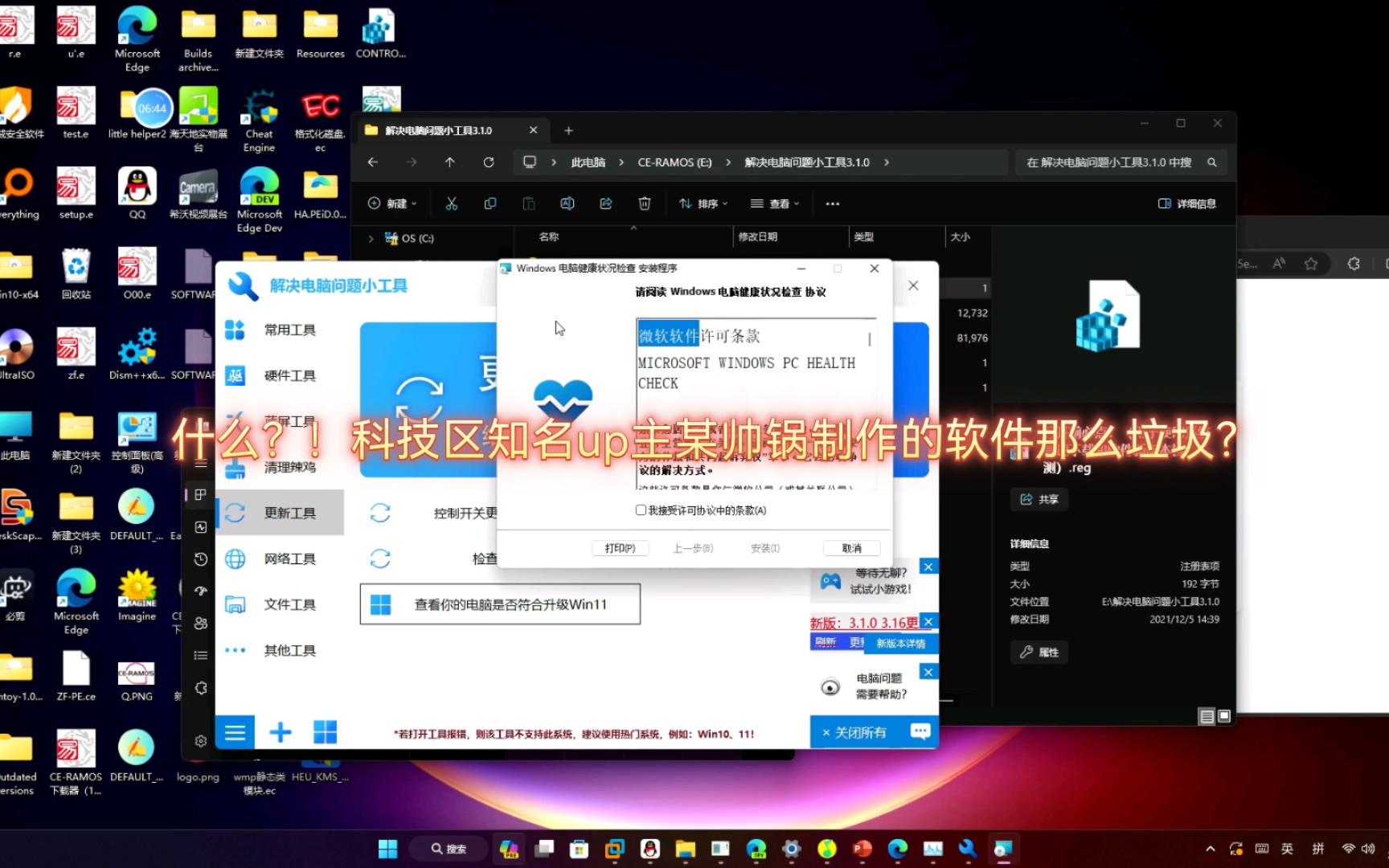Viewport: 1389px width, 868px height.
Task: Click the 属性 button in details pane
Action: (x=1039, y=652)
